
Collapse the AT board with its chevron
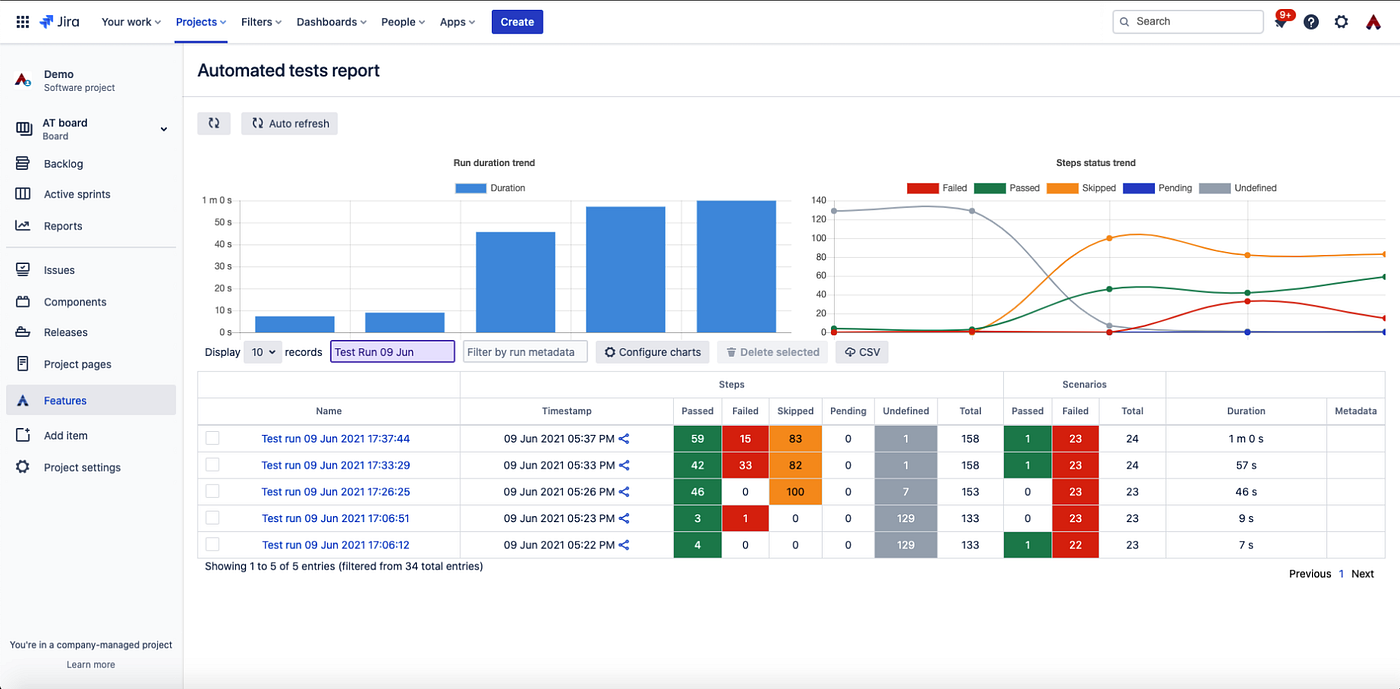pyautogui.click(x=163, y=129)
